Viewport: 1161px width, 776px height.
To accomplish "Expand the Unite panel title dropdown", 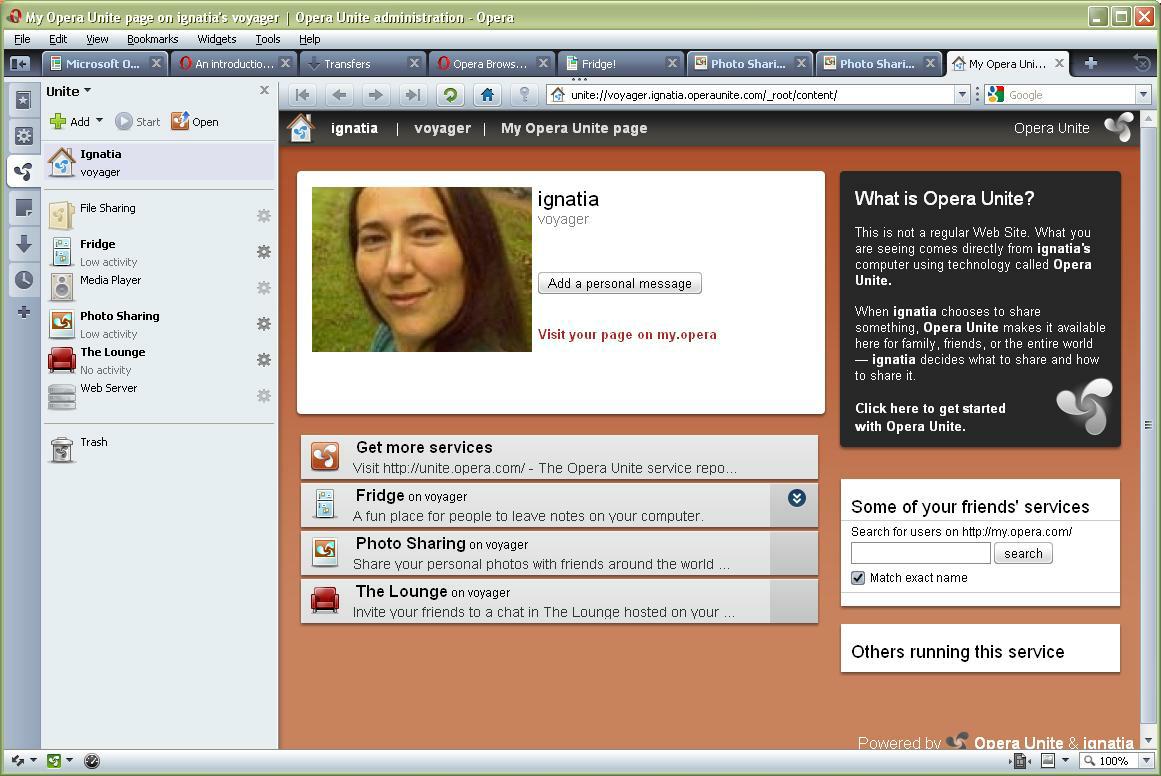I will tap(87, 90).
